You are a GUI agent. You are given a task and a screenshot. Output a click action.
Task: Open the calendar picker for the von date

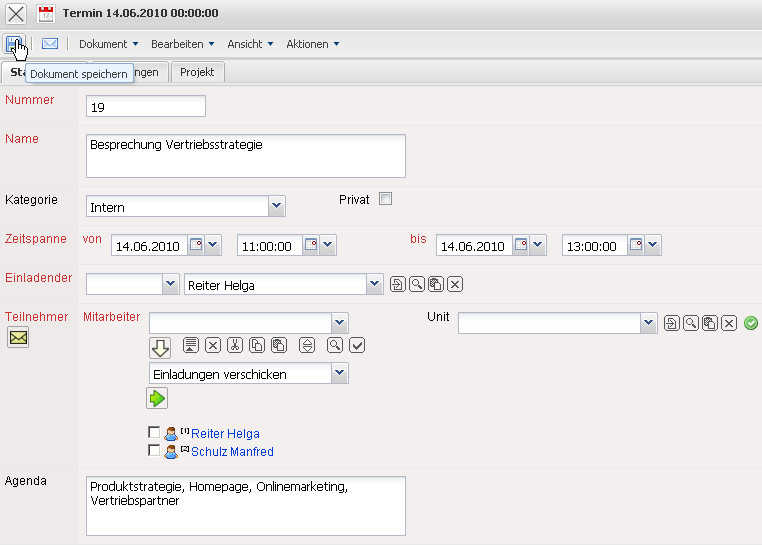197,245
